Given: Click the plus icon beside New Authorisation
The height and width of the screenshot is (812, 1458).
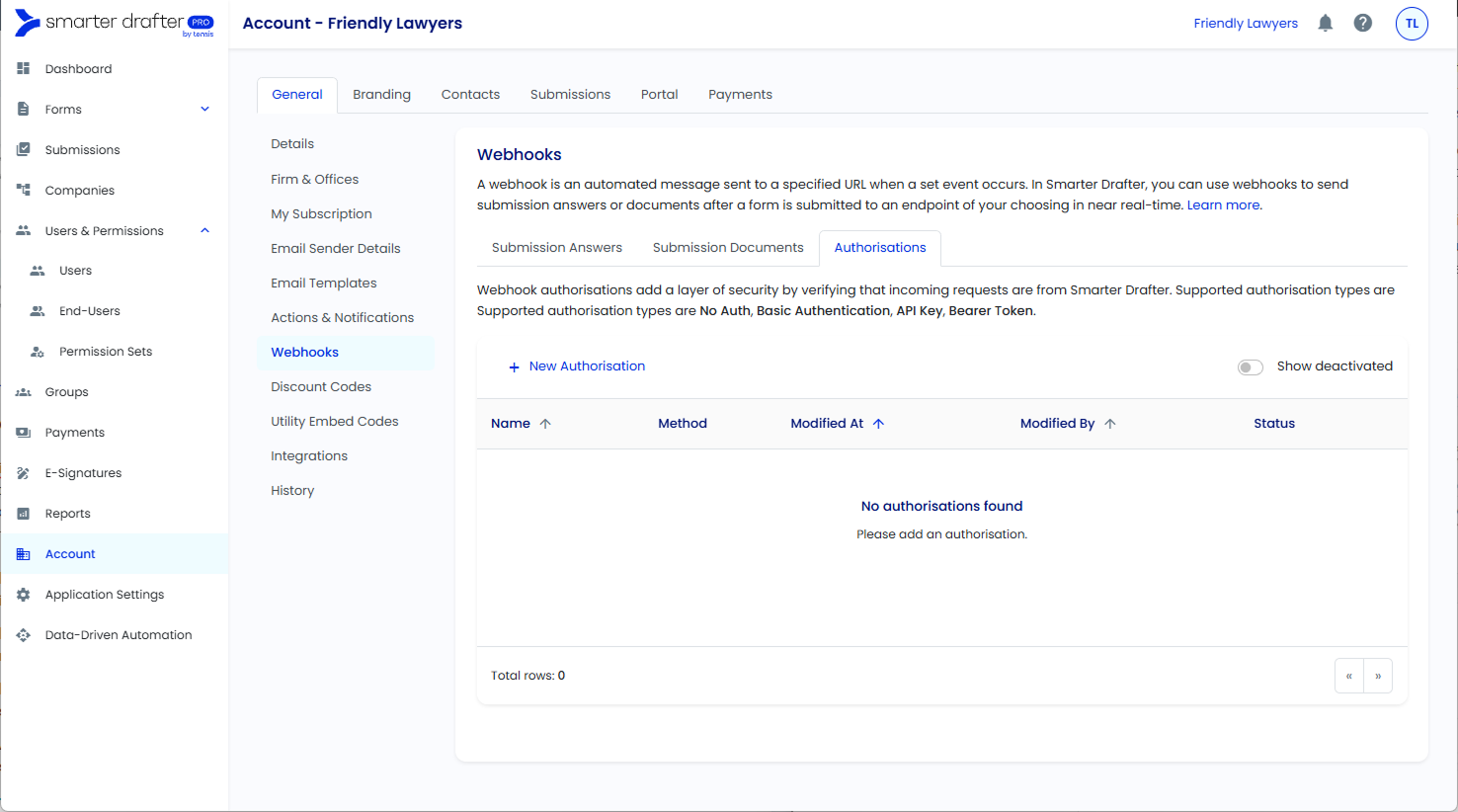Looking at the screenshot, I should 514,367.
